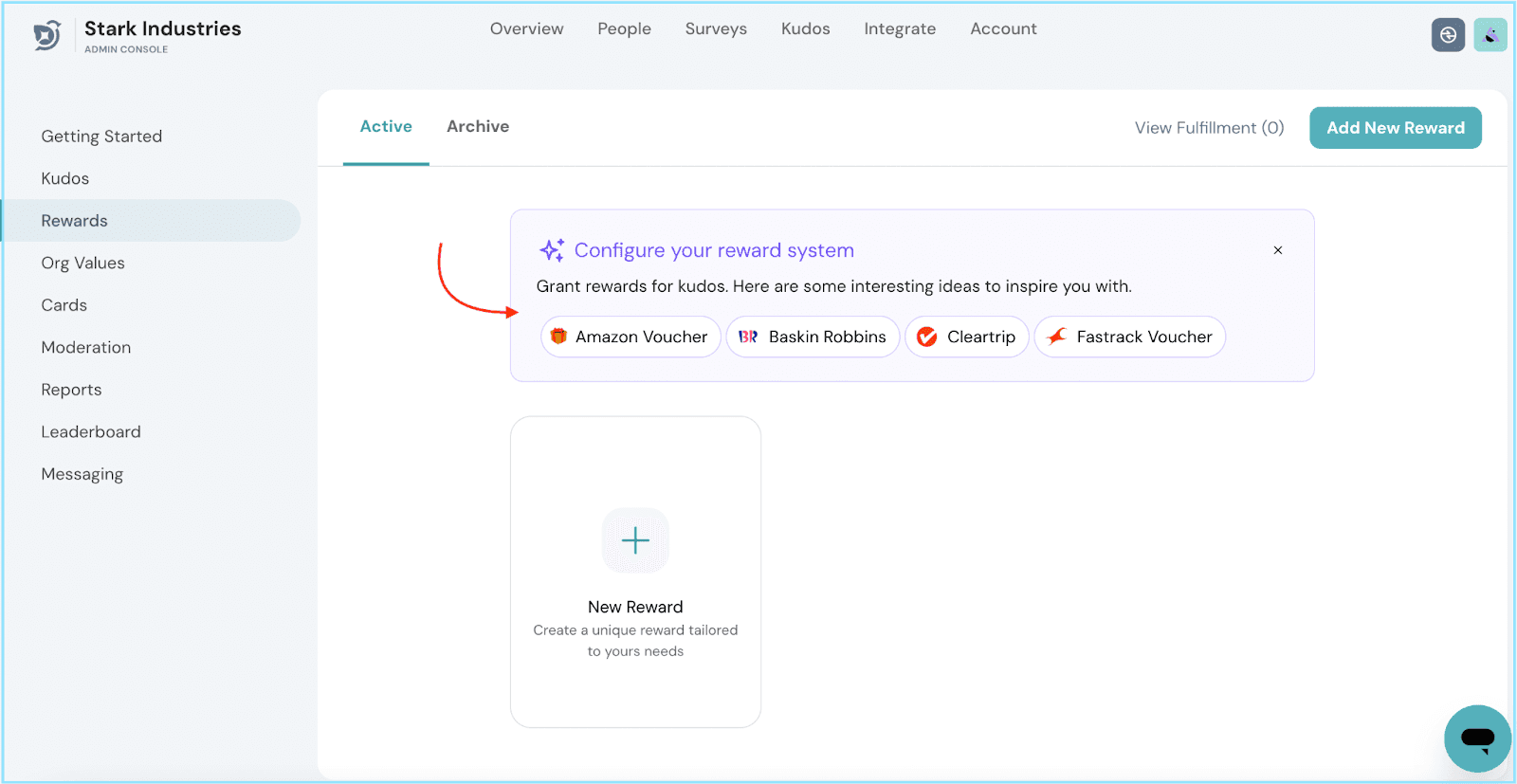This screenshot has height=784, width=1517.
Task: Open Org Values in the sidebar
Action: point(82,263)
